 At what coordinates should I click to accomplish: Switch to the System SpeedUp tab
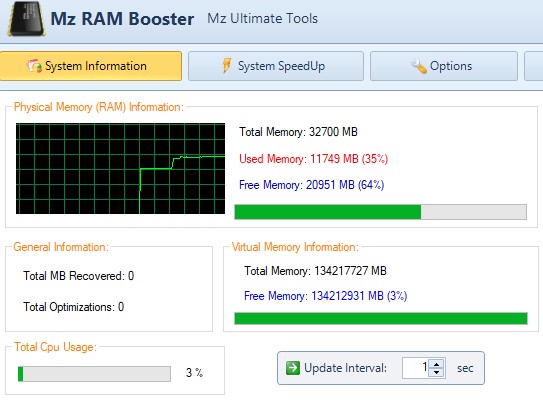276,66
